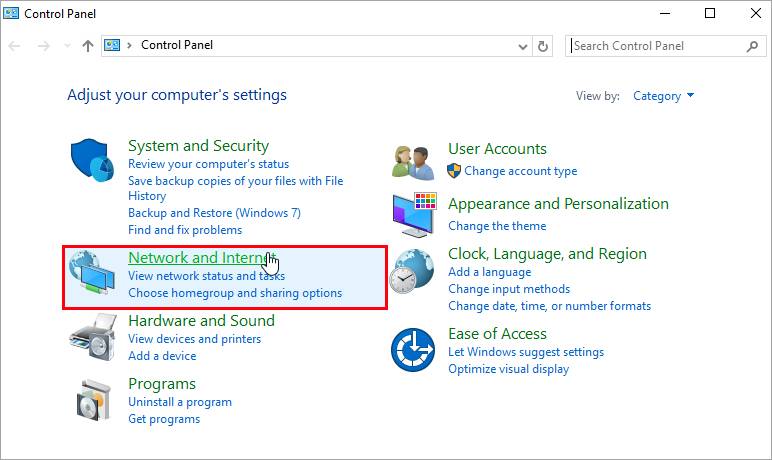Go up one level with up arrow
This screenshot has height=460, width=772.
point(88,46)
